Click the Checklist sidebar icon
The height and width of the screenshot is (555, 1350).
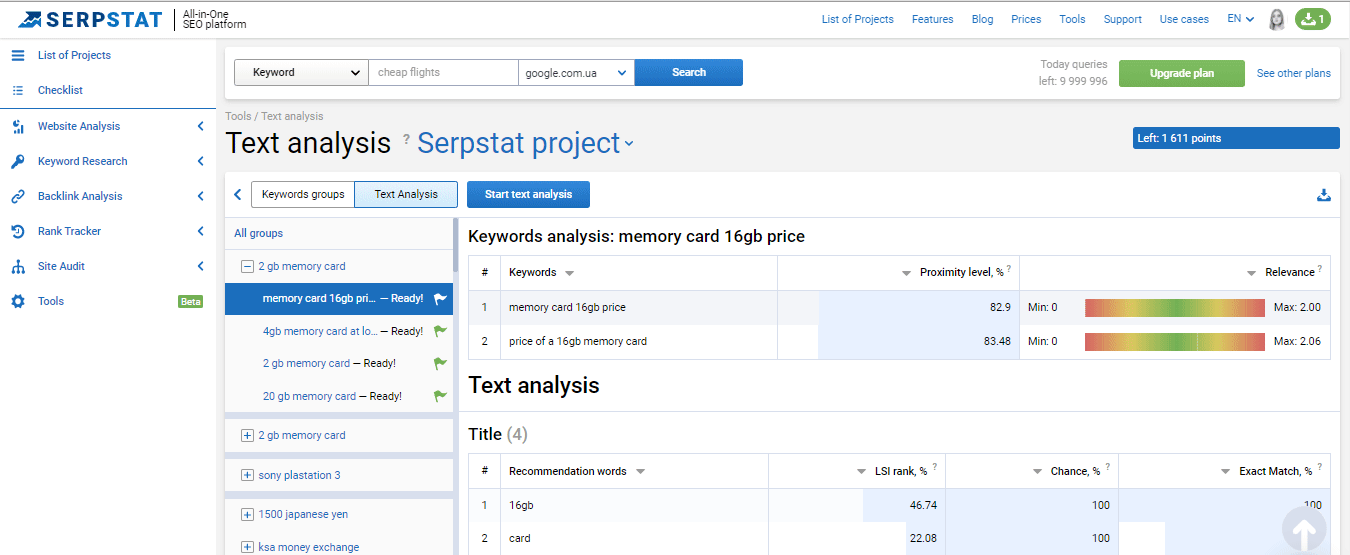click(17, 90)
